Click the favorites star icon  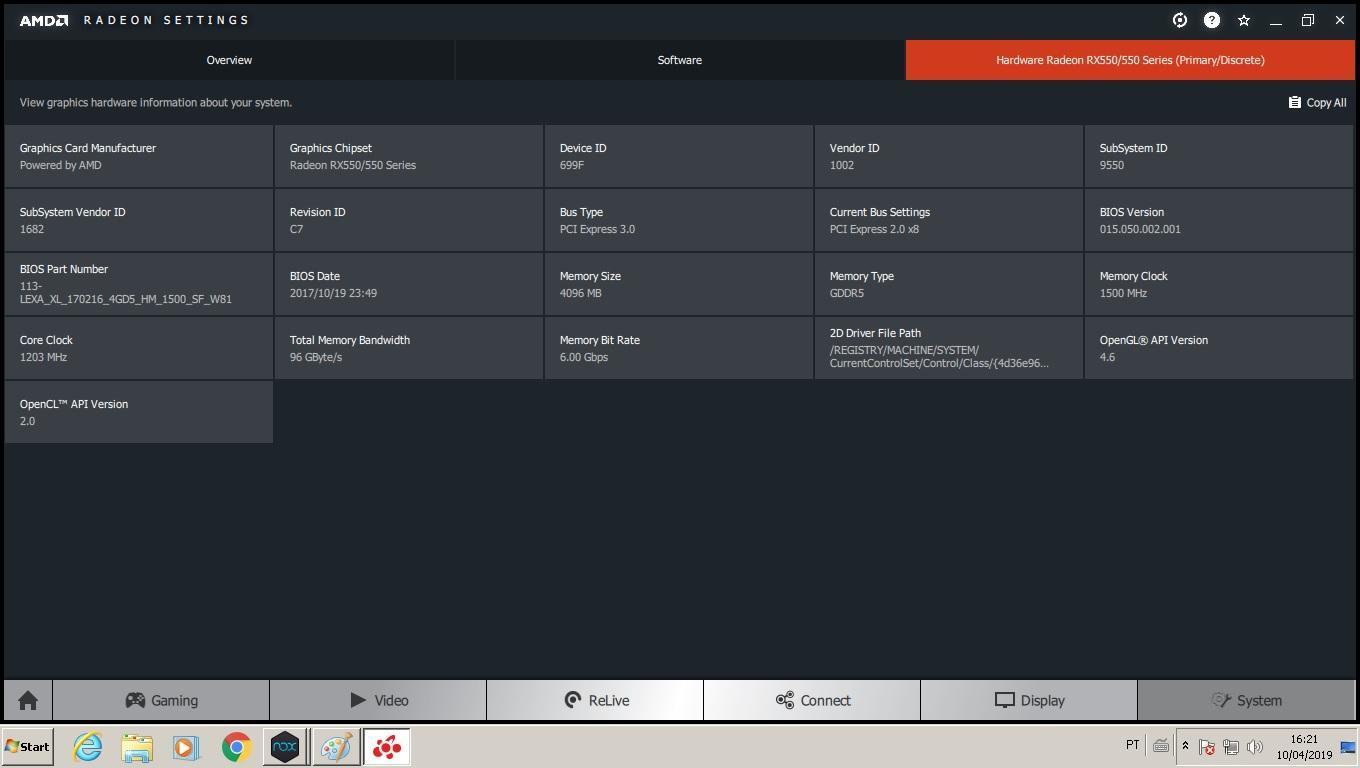point(1244,20)
